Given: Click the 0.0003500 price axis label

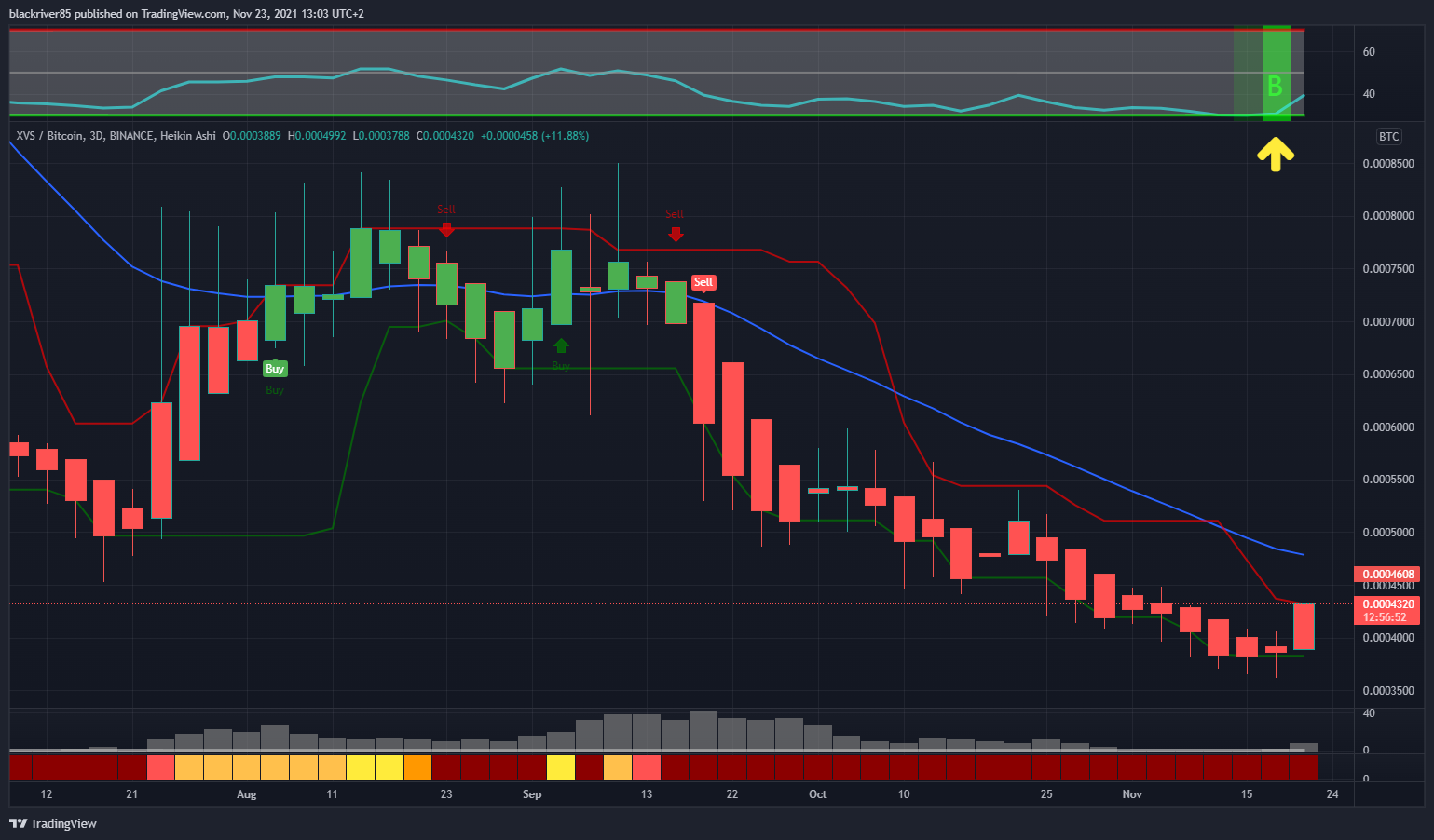Looking at the screenshot, I should coord(1387,691).
